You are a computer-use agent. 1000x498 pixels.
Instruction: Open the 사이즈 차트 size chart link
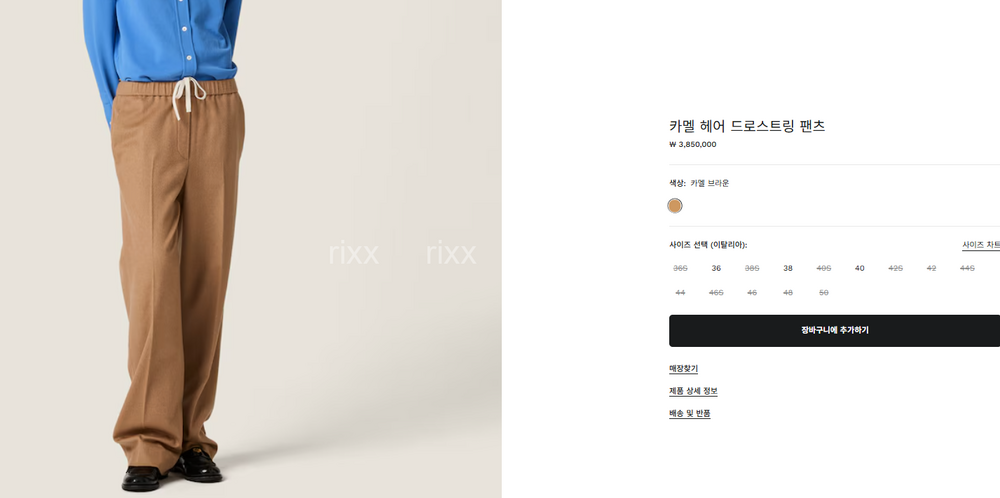[x=981, y=245]
